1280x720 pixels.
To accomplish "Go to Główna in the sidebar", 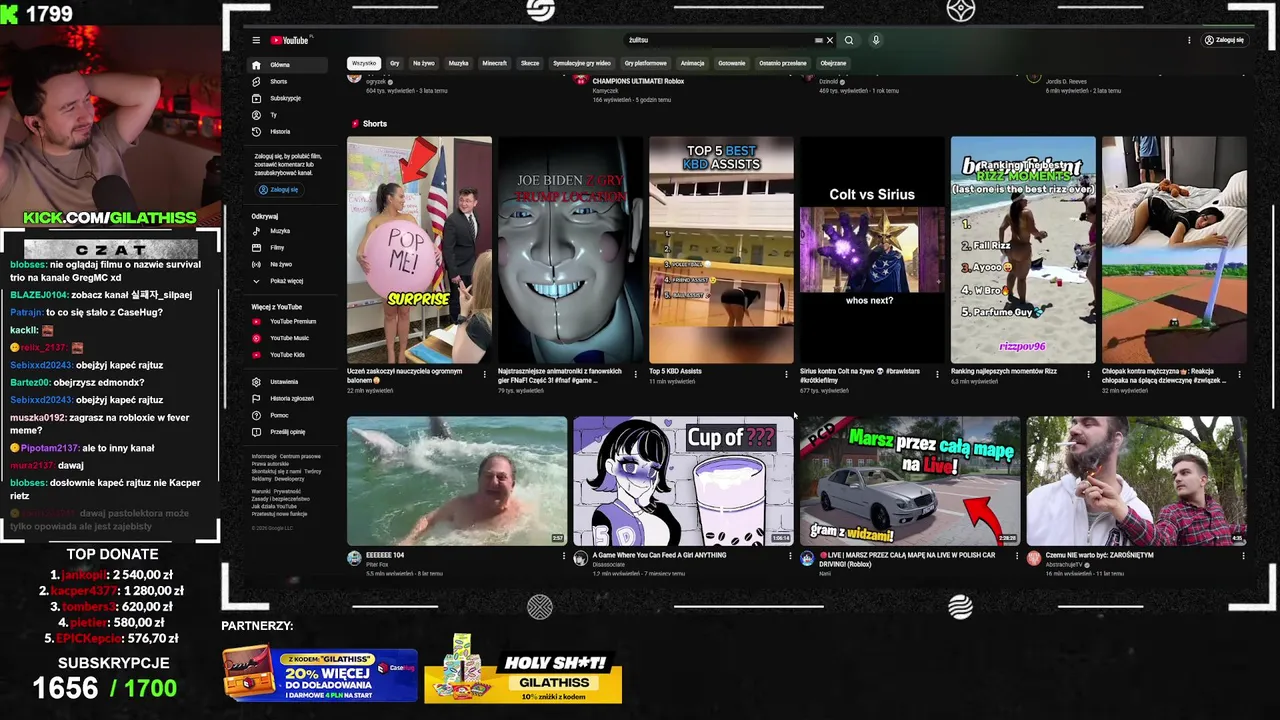I will pyautogui.click(x=287, y=65).
